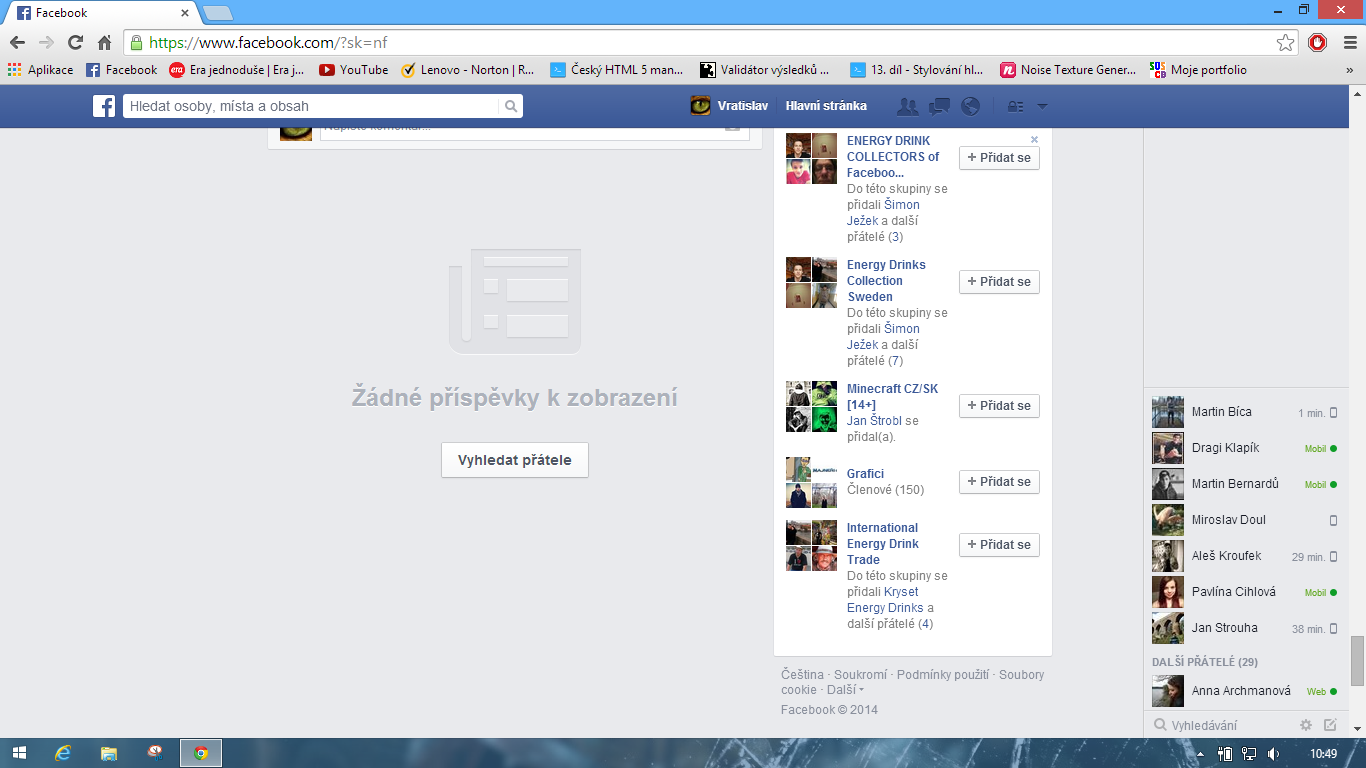Screen dimensions: 1366x768
Task: Click new message compose icon in chat
Action: [1330, 725]
